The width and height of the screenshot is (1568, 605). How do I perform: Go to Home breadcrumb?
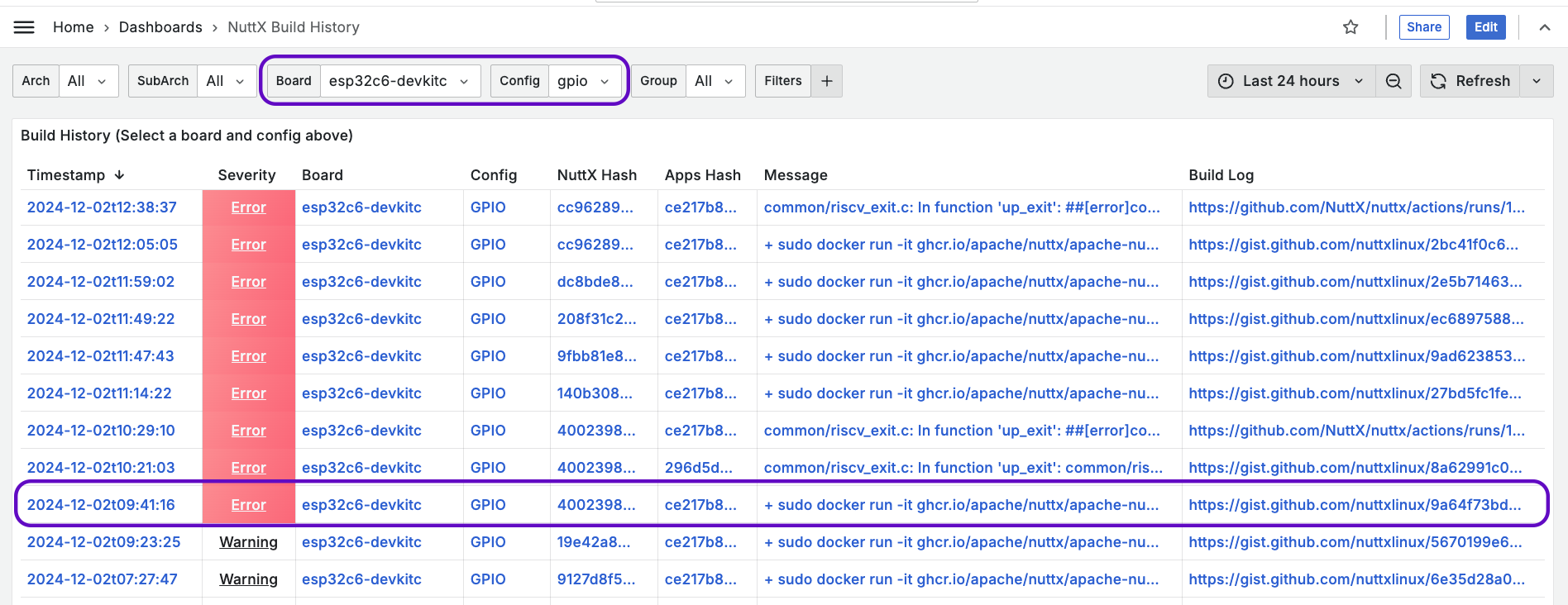pyautogui.click(x=73, y=27)
